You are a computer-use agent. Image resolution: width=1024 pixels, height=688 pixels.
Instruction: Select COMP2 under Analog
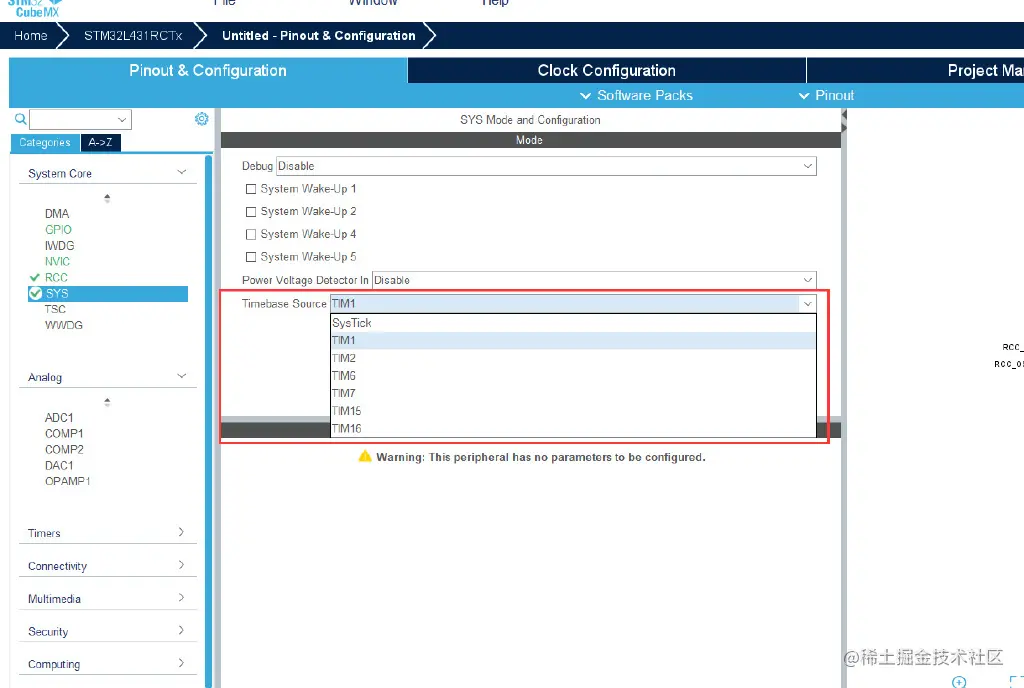click(x=64, y=450)
